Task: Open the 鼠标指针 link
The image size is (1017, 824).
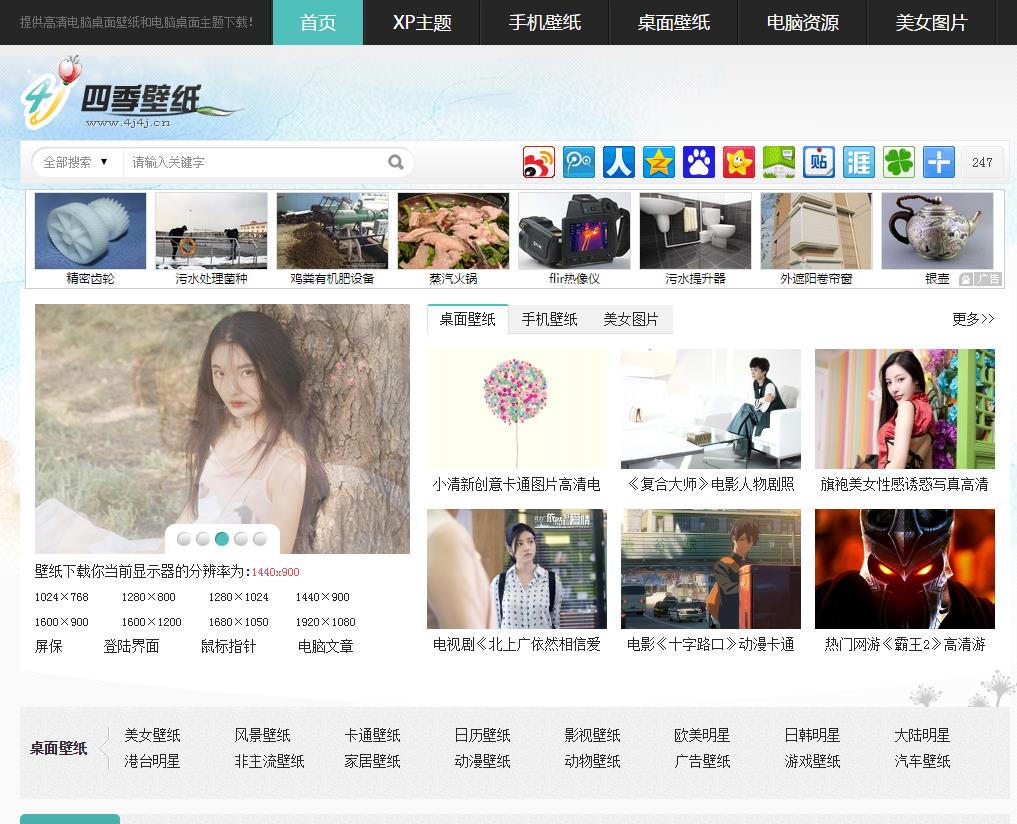Action: point(228,646)
